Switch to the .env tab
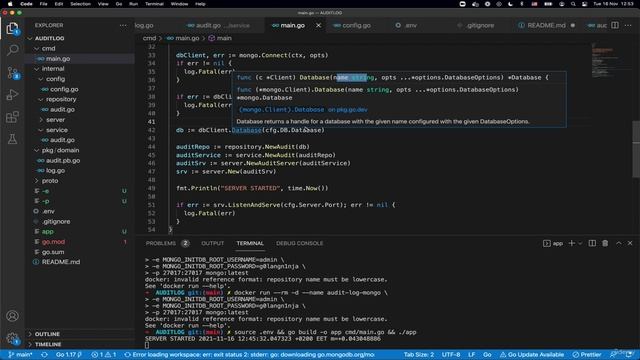Viewport: 640px width, 360px height. [411, 25]
